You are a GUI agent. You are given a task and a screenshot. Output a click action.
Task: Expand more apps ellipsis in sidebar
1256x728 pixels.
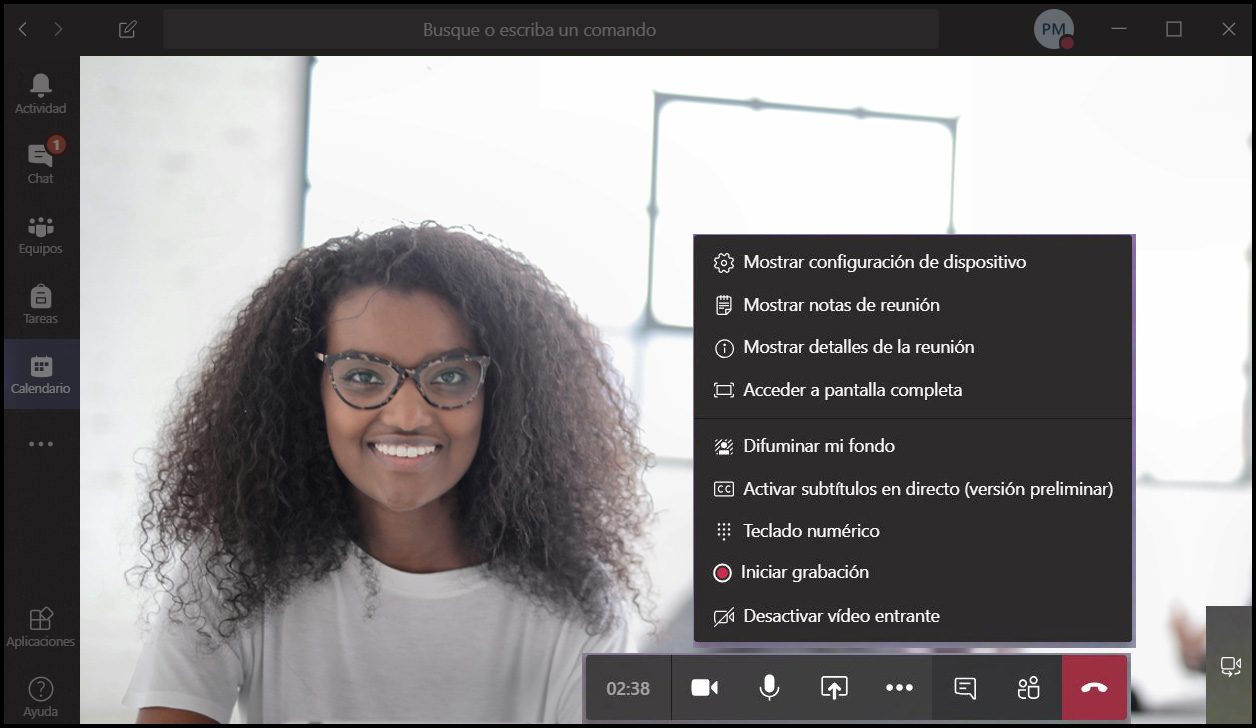(40, 443)
